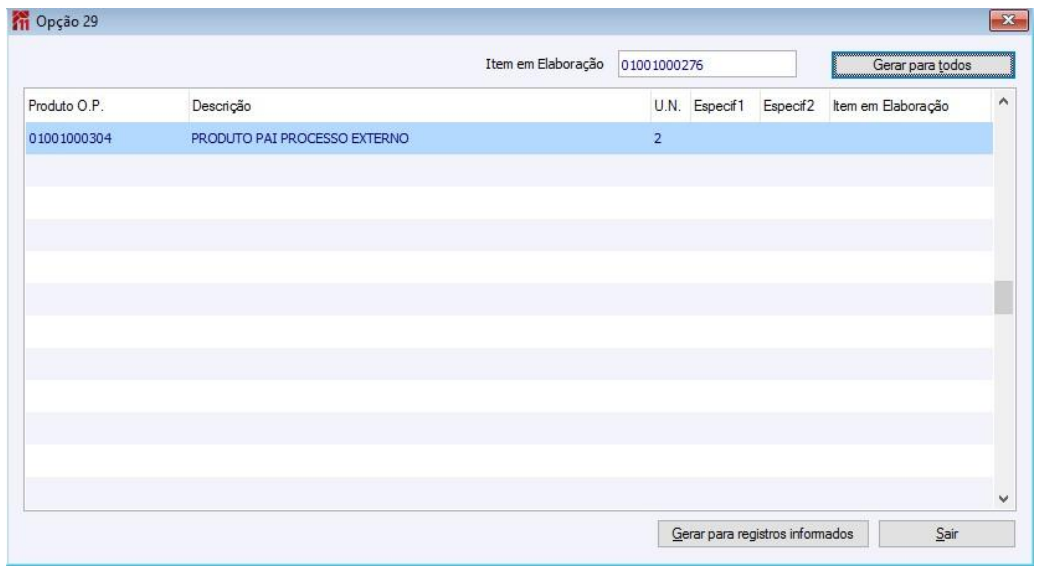
Task: Click Especif1 cell in the 01001000304 row
Action: (x=725, y=138)
